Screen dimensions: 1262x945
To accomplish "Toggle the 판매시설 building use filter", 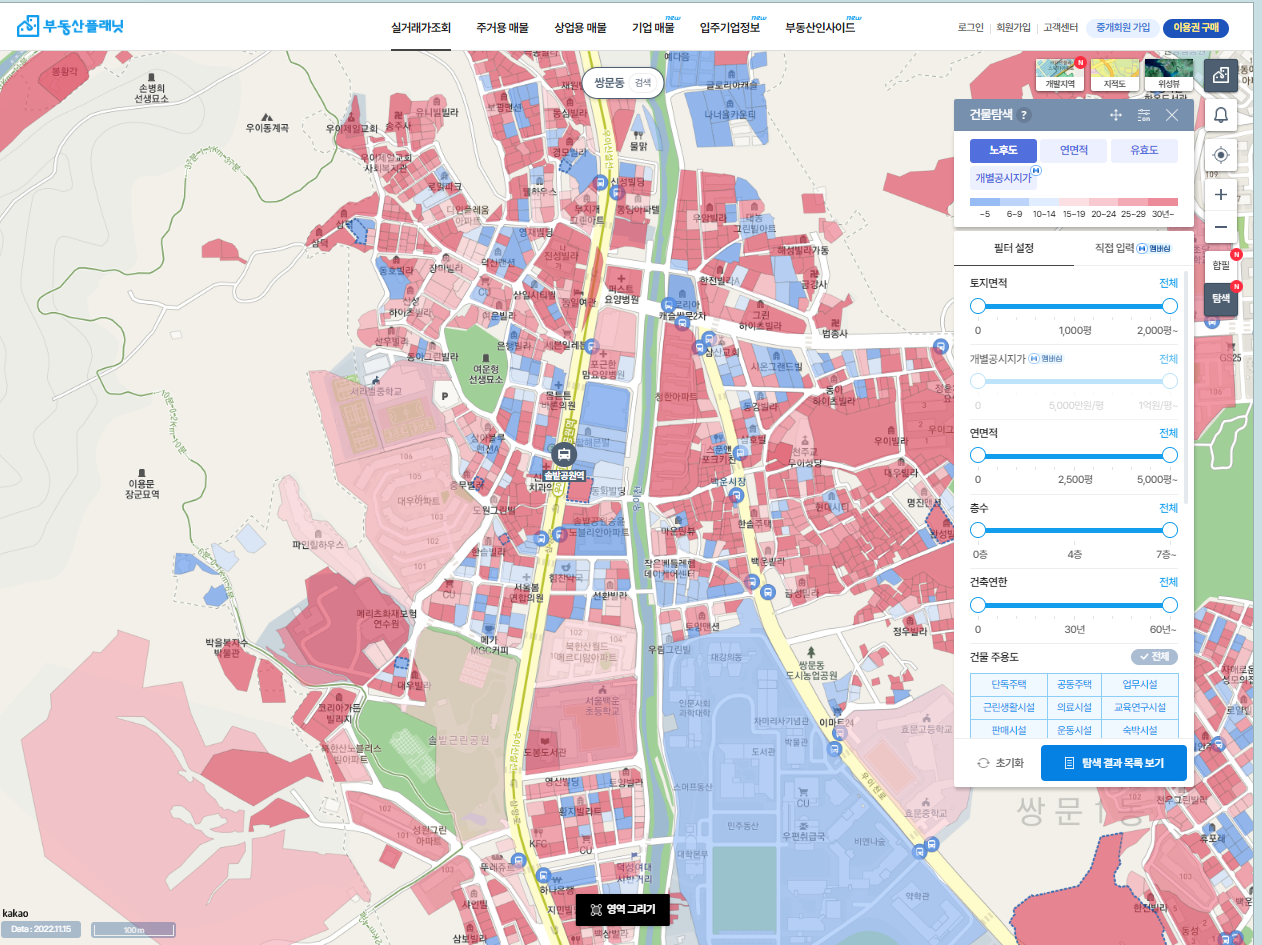I will (1009, 729).
